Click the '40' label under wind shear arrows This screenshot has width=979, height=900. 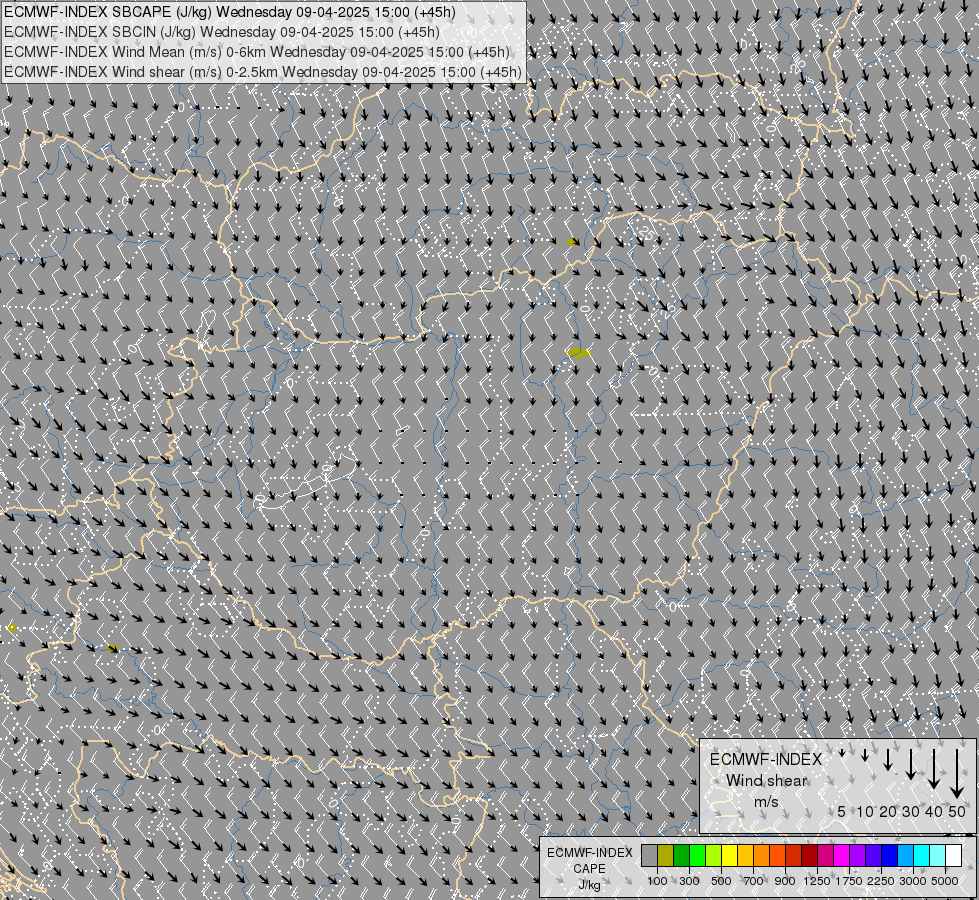934,811
